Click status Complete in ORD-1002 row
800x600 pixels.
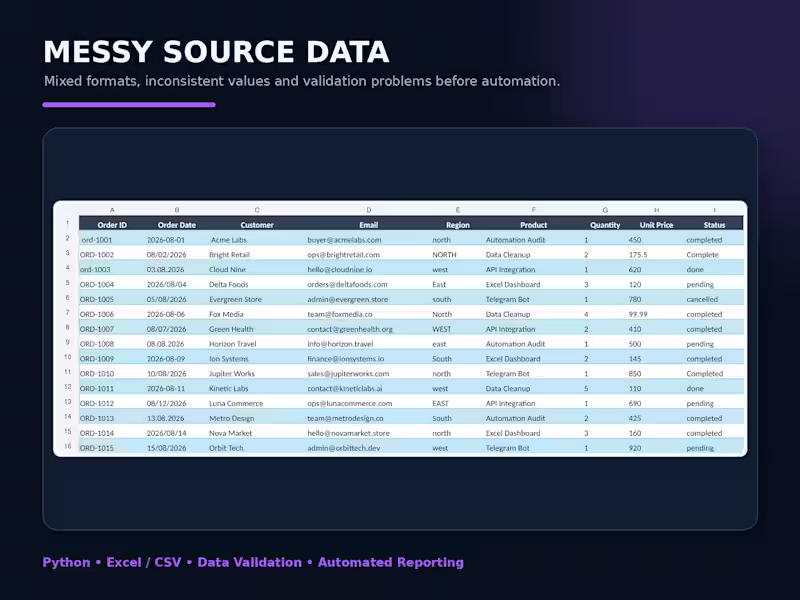[702, 255]
